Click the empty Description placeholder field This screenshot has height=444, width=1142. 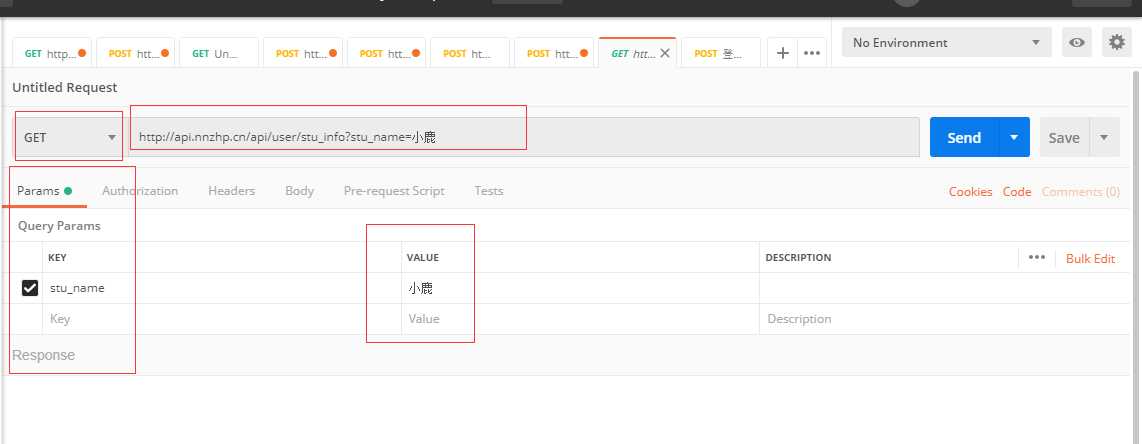[x=944, y=319]
